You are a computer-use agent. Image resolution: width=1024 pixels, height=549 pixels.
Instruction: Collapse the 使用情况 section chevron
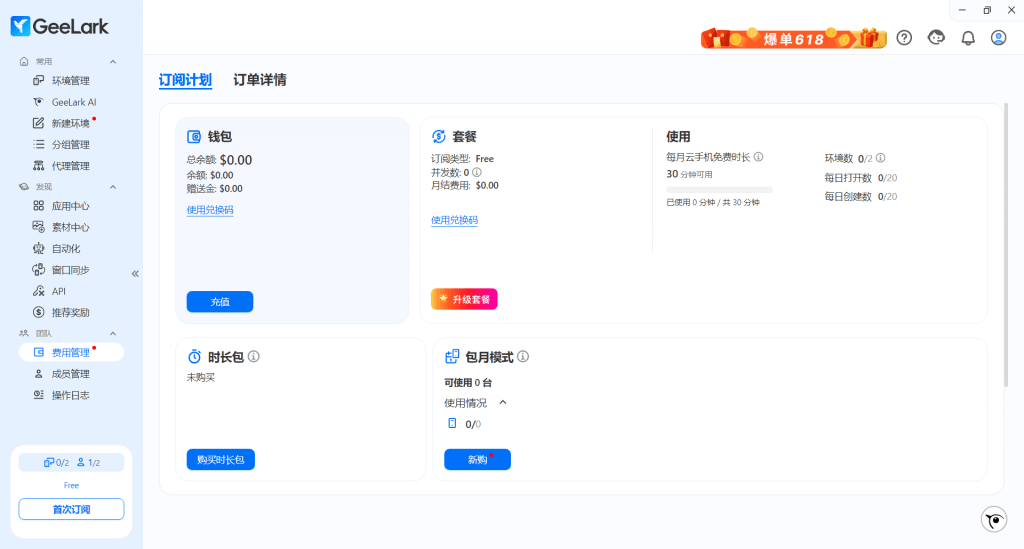(502, 403)
